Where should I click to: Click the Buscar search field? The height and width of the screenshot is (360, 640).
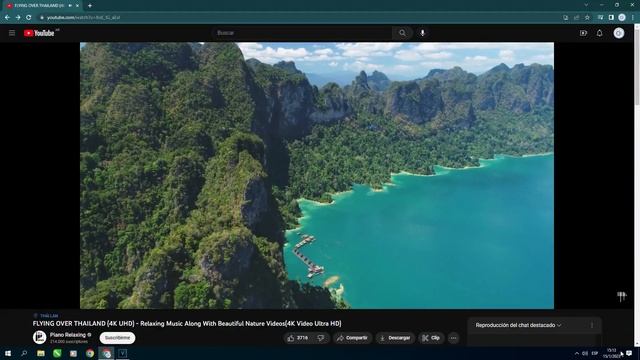click(x=302, y=33)
